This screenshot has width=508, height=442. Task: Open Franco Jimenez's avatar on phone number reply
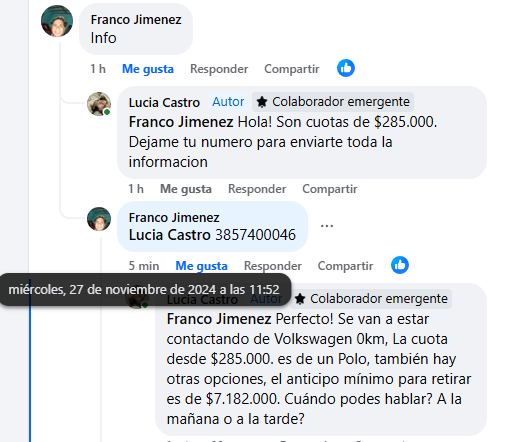point(99,219)
